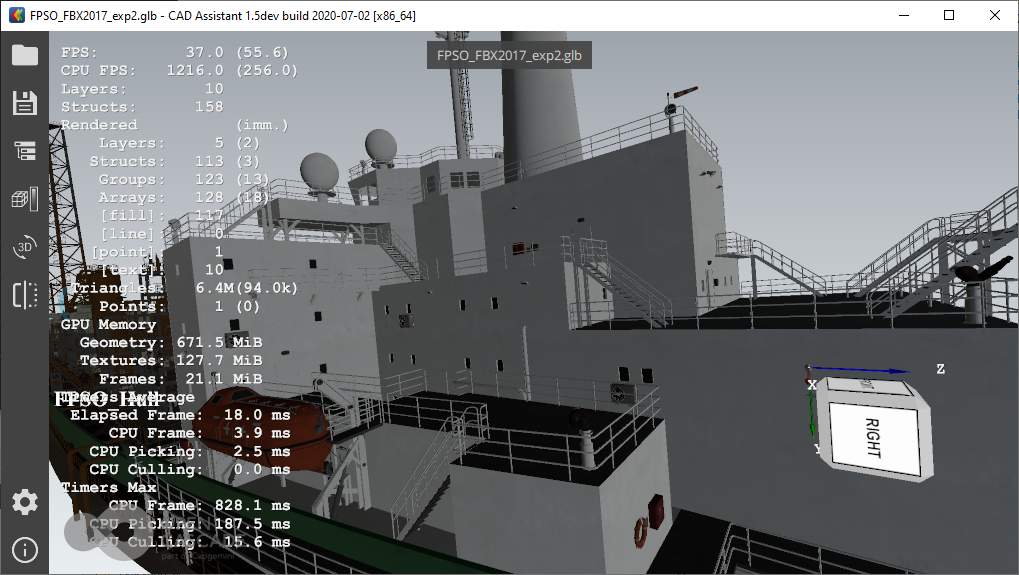1019x575 pixels.
Task: Open the model structure tree browser
Action: click(24, 151)
